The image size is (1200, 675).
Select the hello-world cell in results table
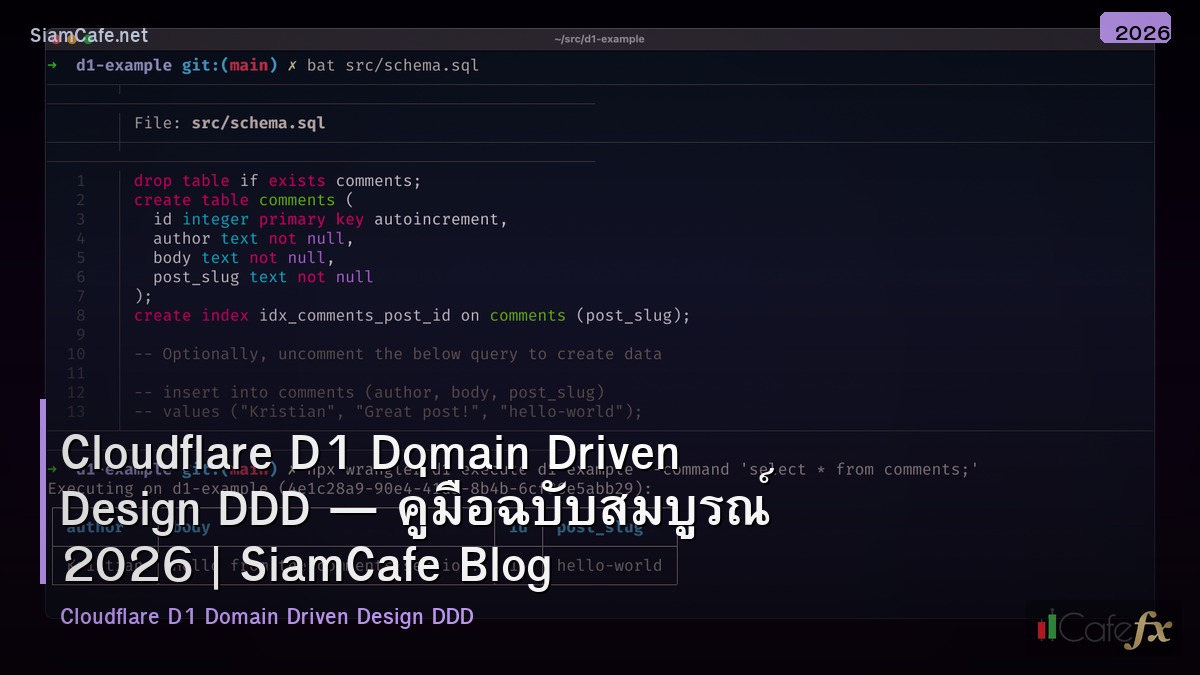(611, 565)
